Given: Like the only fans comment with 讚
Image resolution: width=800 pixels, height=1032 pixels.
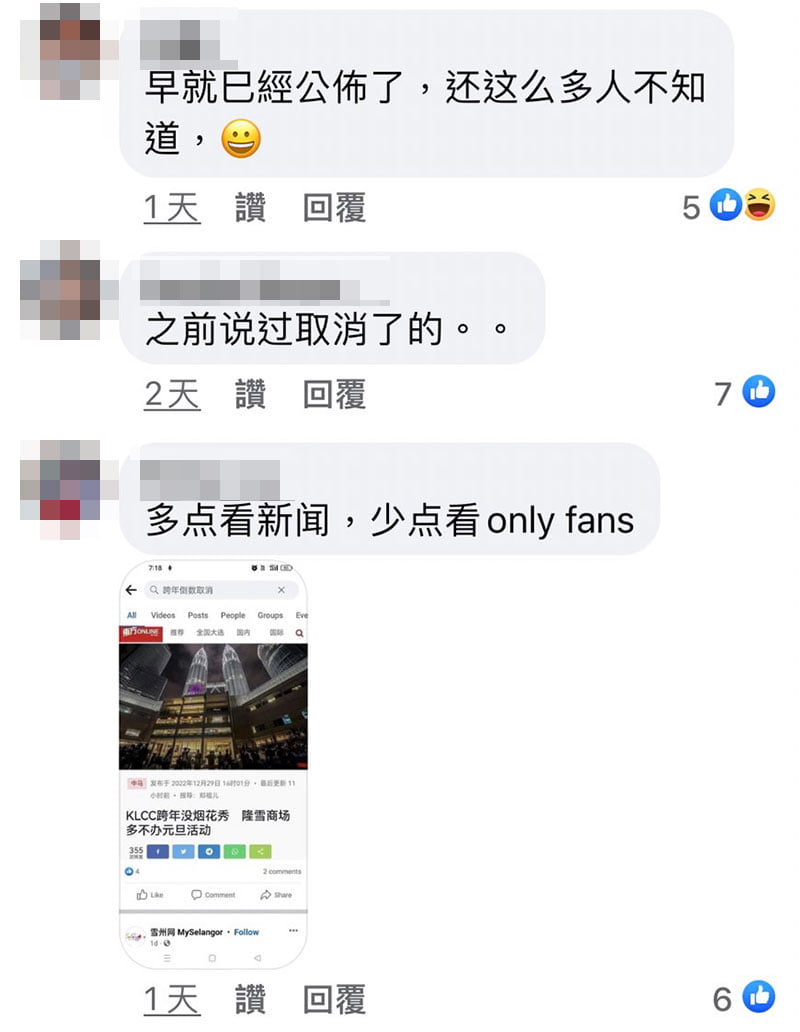Looking at the screenshot, I should [x=251, y=1000].
